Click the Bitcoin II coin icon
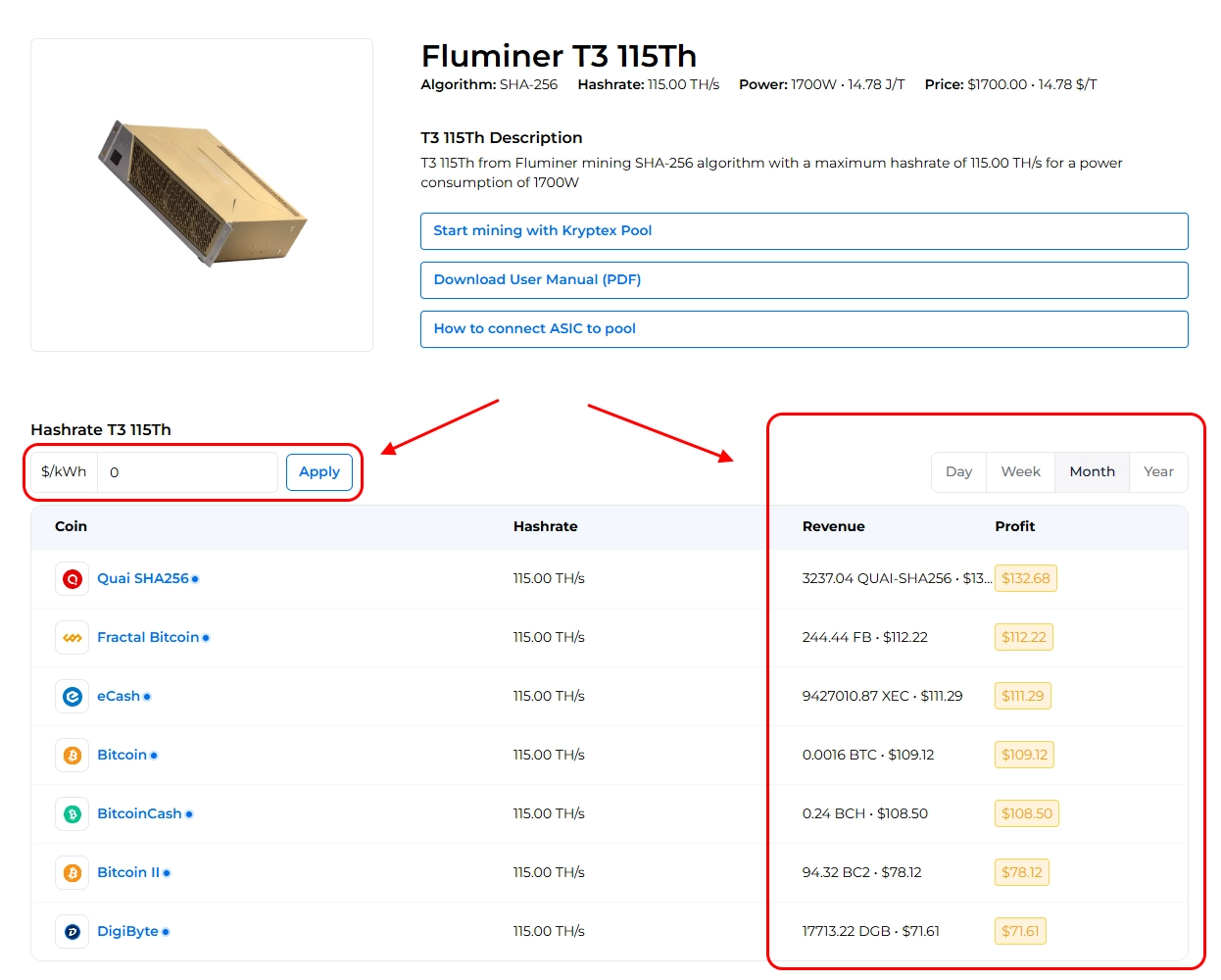1221x980 pixels. pos(73,873)
